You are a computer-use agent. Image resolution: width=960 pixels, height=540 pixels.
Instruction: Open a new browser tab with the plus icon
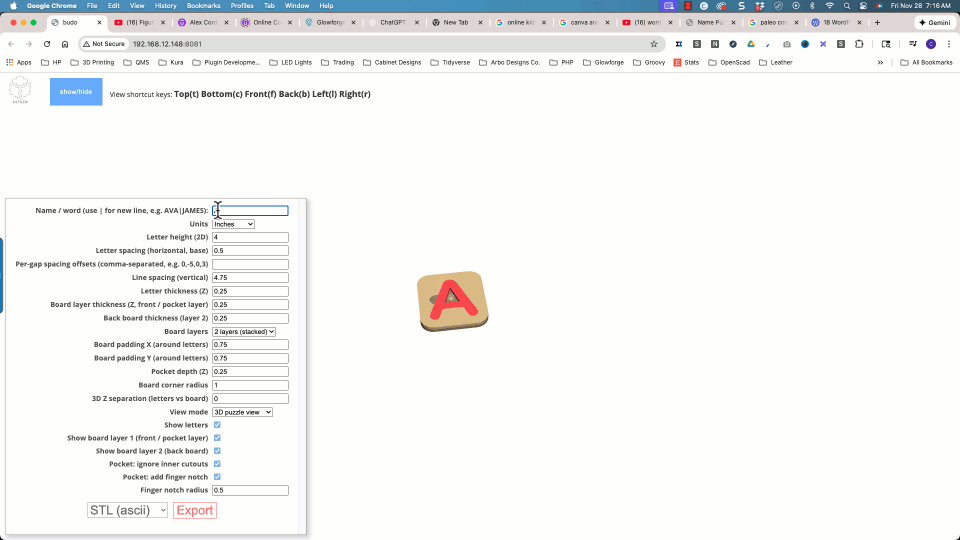[x=877, y=22]
